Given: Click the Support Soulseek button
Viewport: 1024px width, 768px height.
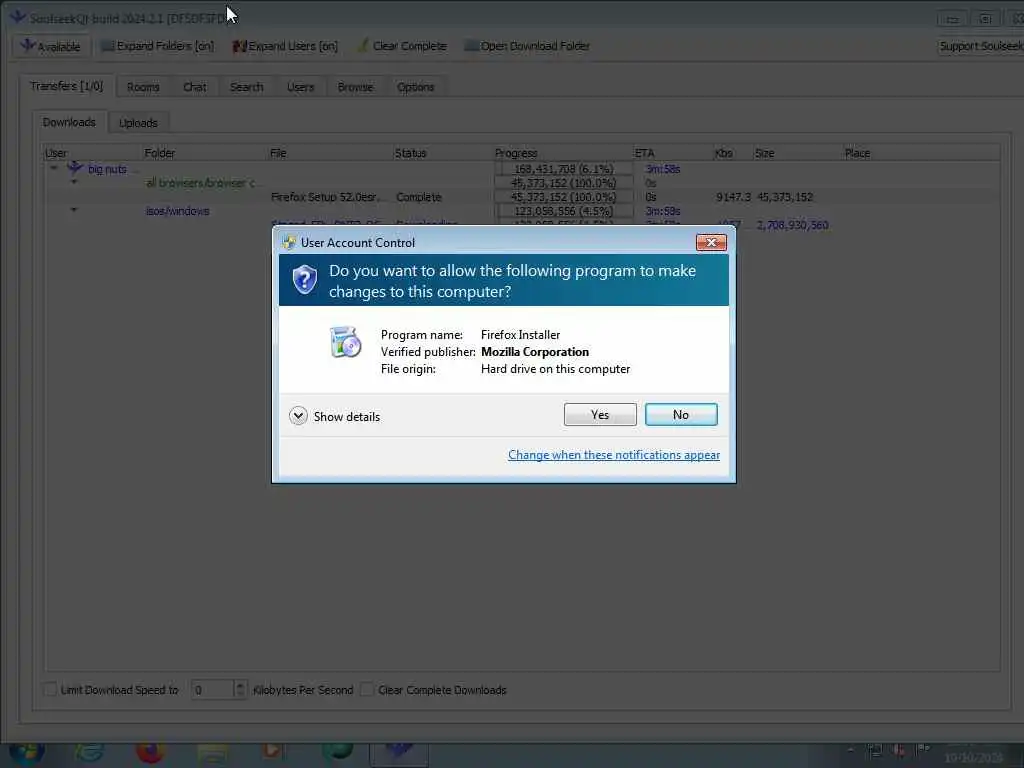Looking at the screenshot, I should point(980,46).
